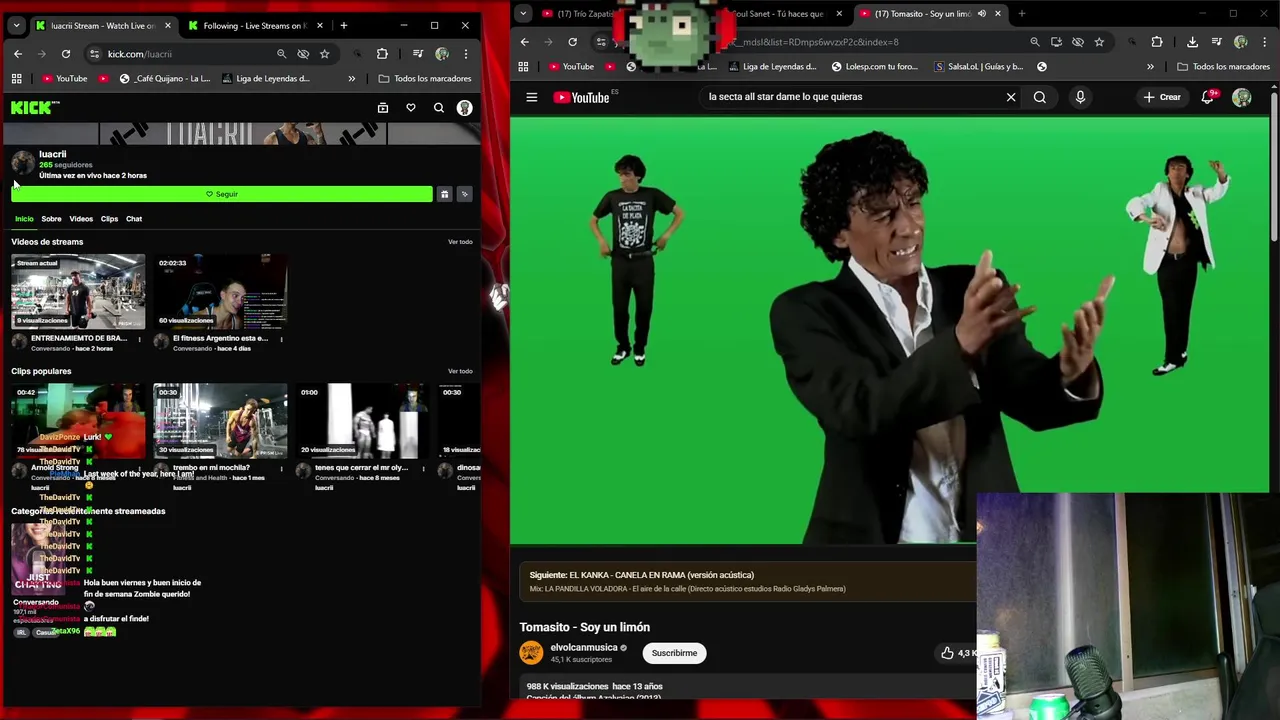This screenshot has width=1280, height=720.
Task: Reload the YouTube browser window
Action: 572,42
